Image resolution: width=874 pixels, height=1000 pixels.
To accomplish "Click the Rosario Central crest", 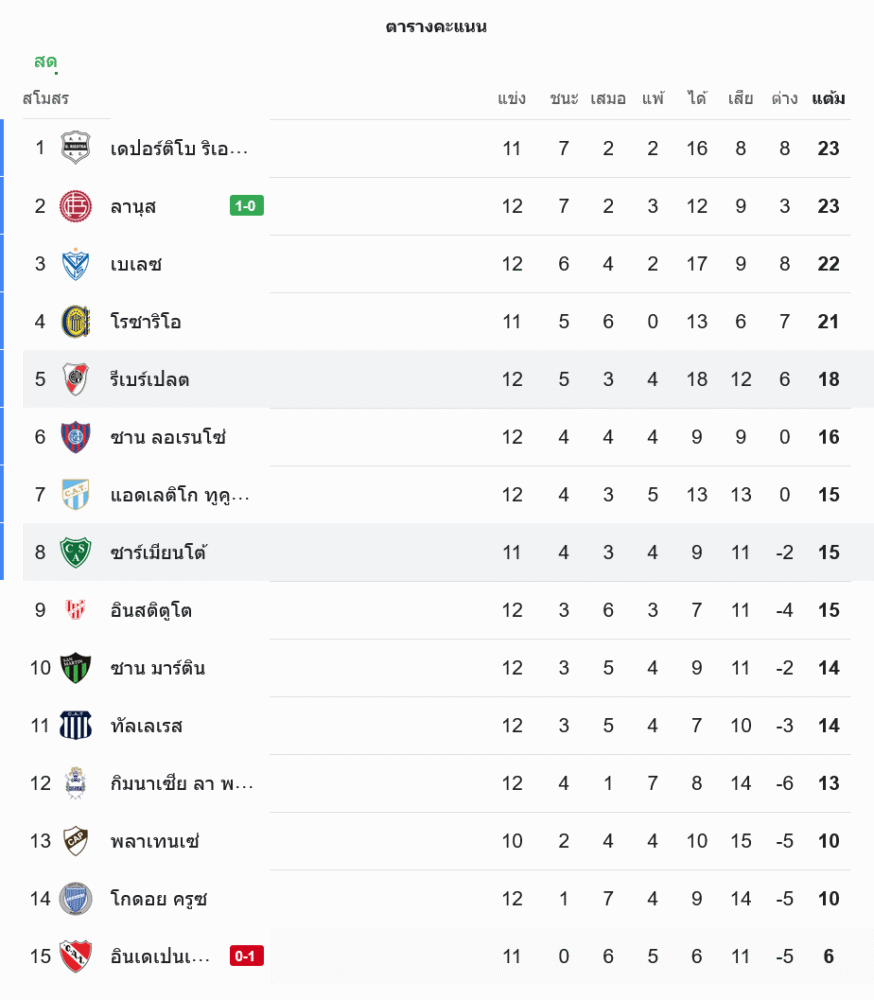I will 75,322.
